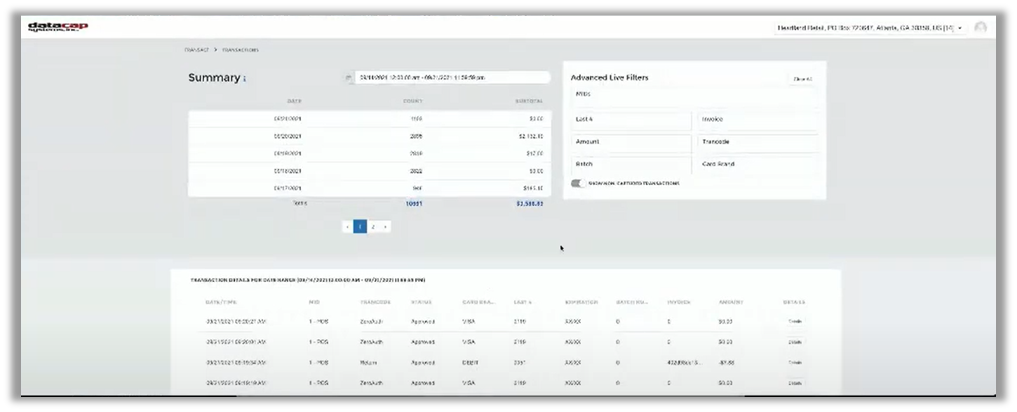
Task: Click the calendar icon beside date range
Action: click(x=350, y=77)
